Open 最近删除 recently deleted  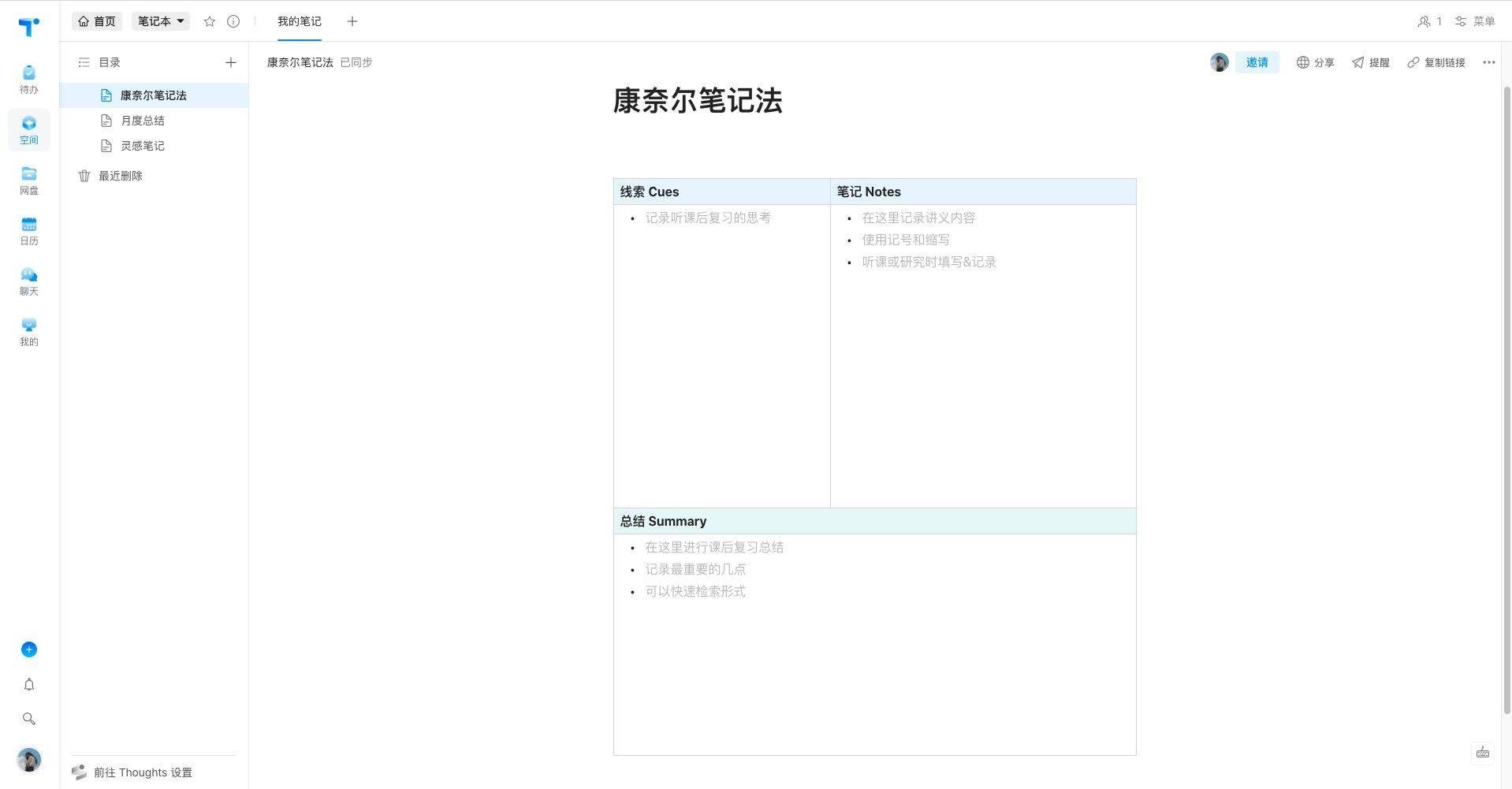120,176
